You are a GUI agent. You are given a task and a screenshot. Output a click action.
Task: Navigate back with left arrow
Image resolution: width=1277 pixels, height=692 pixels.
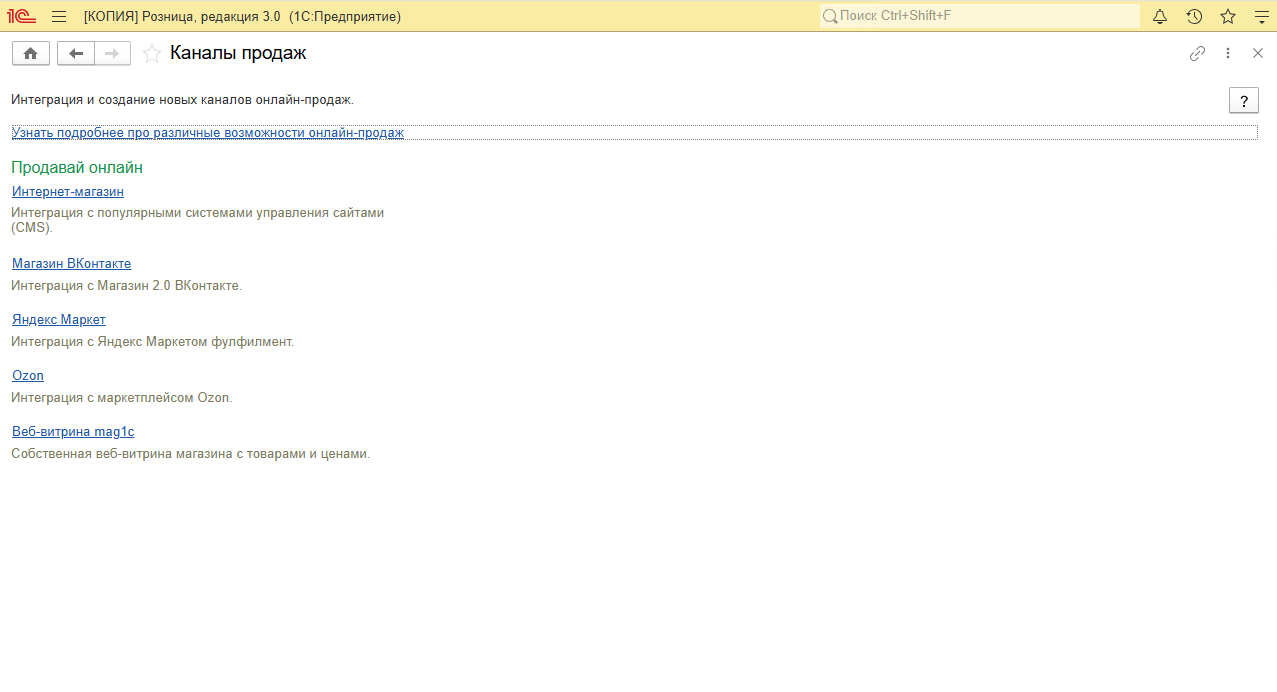(76, 53)
